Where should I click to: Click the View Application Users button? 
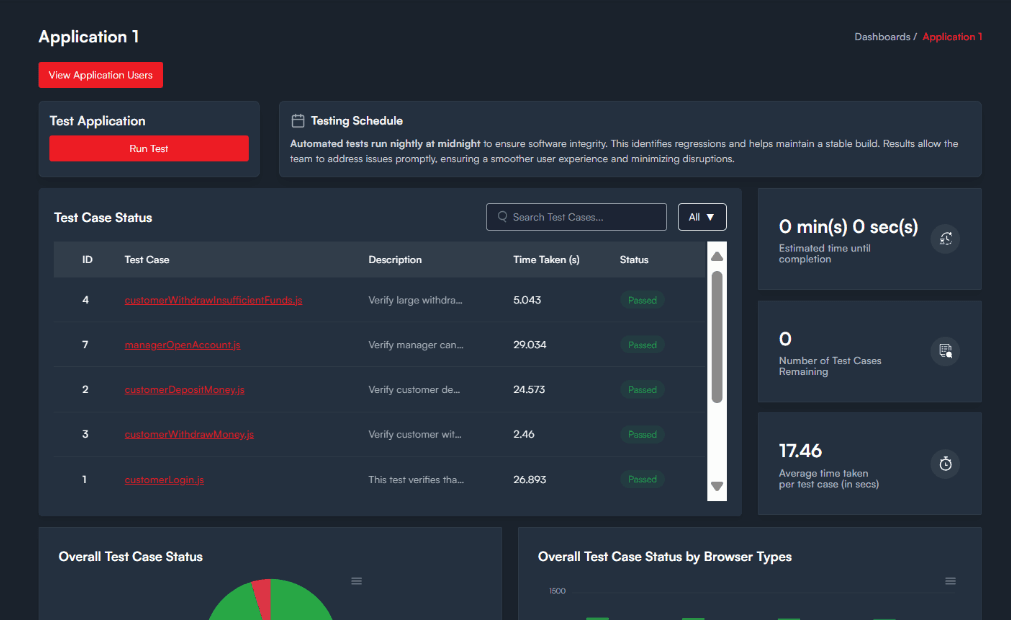click(x=101, y=75)
